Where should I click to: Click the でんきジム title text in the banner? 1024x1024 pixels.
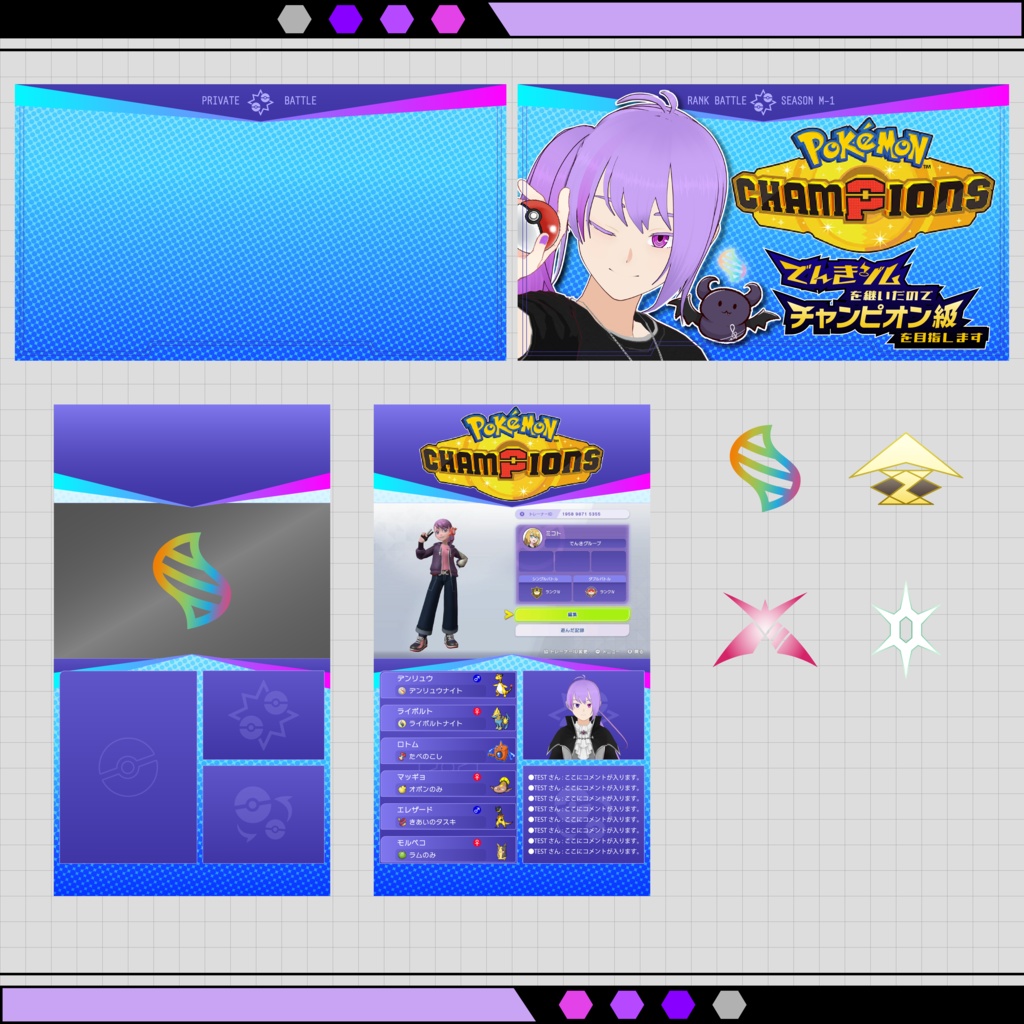point(840,272)
